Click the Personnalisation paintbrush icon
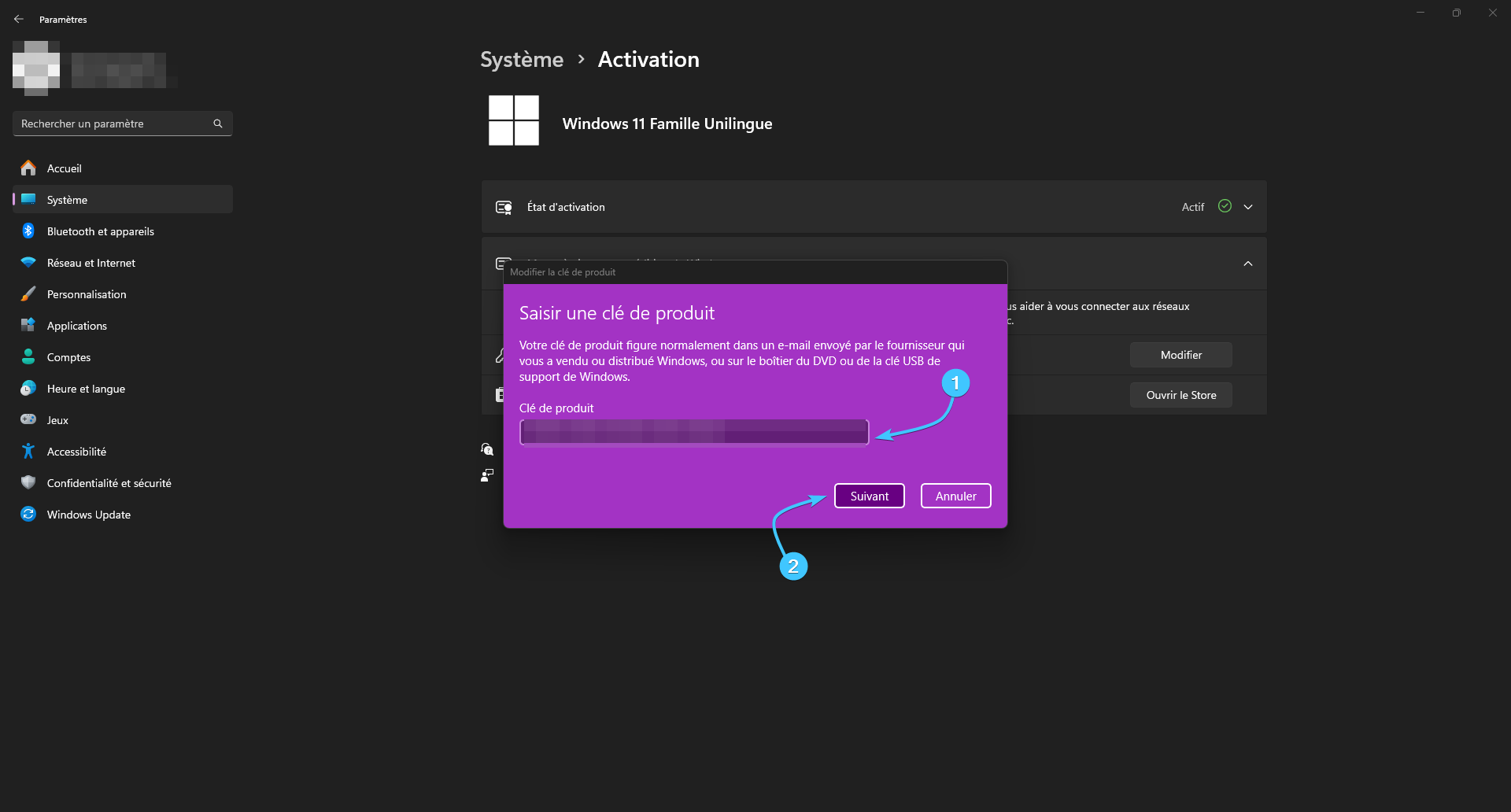1511x812 pixels. (x=28, y=293)
